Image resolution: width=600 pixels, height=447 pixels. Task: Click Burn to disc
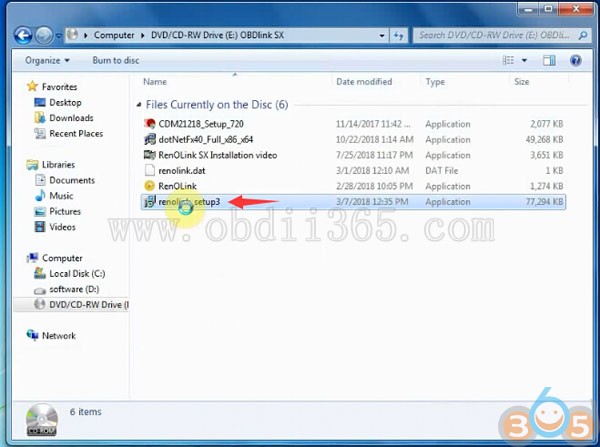pyautogui.click(x=116, y=60)
